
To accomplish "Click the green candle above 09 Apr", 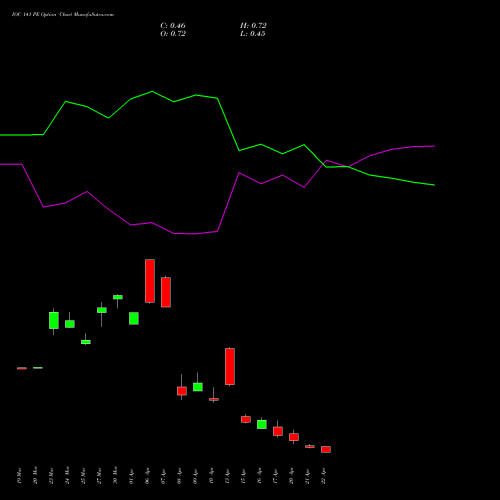I will (198, 387).
